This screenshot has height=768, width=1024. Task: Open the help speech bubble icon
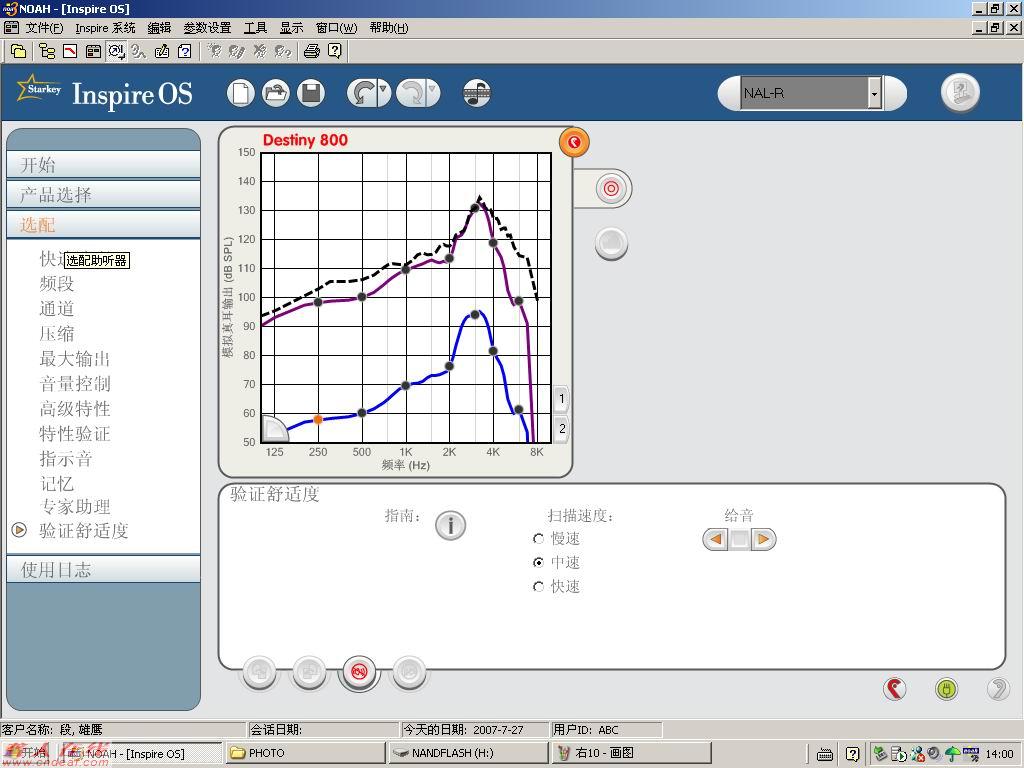pyautogui.click(x=334, y=51)
